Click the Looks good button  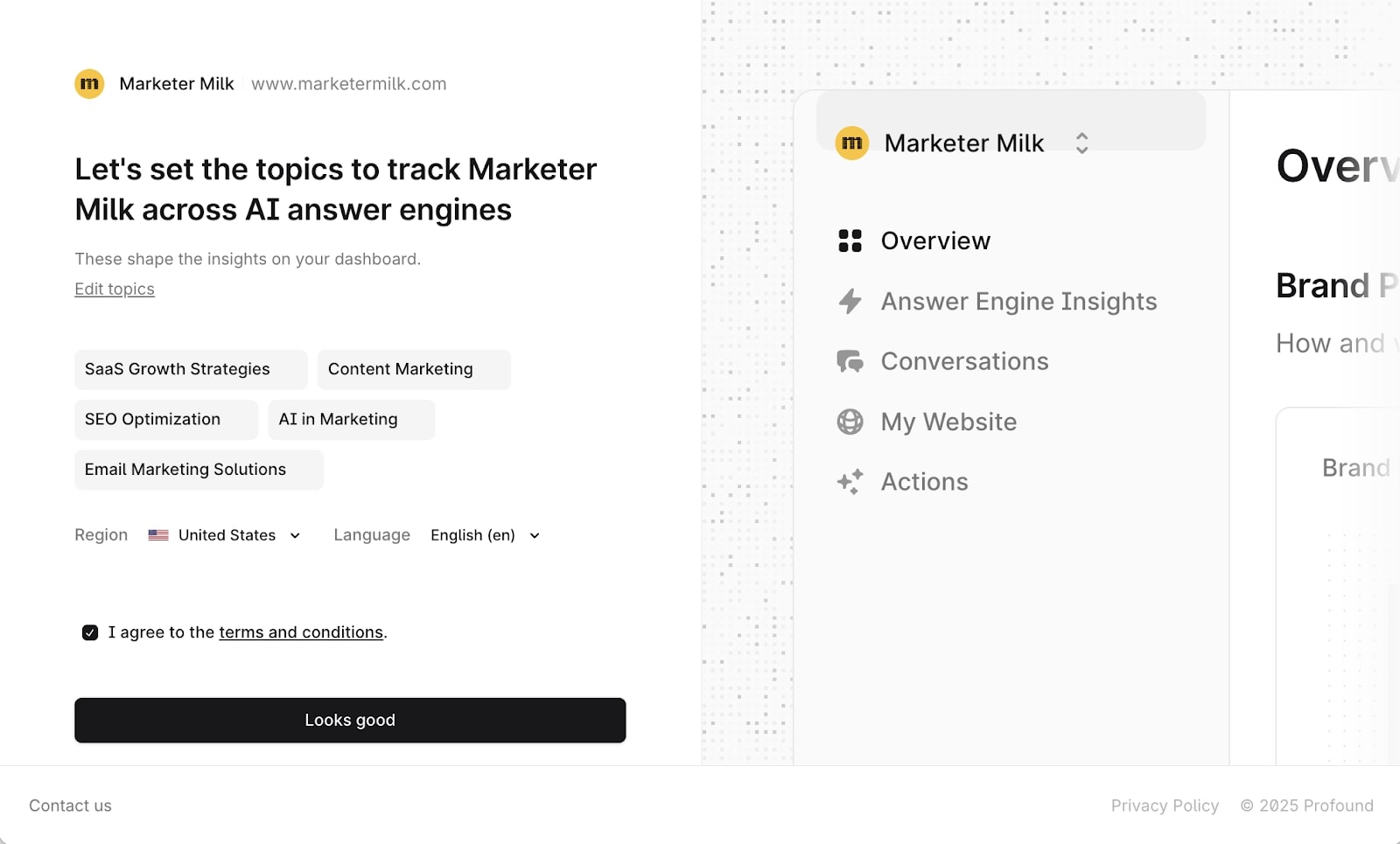click(350, 720)
